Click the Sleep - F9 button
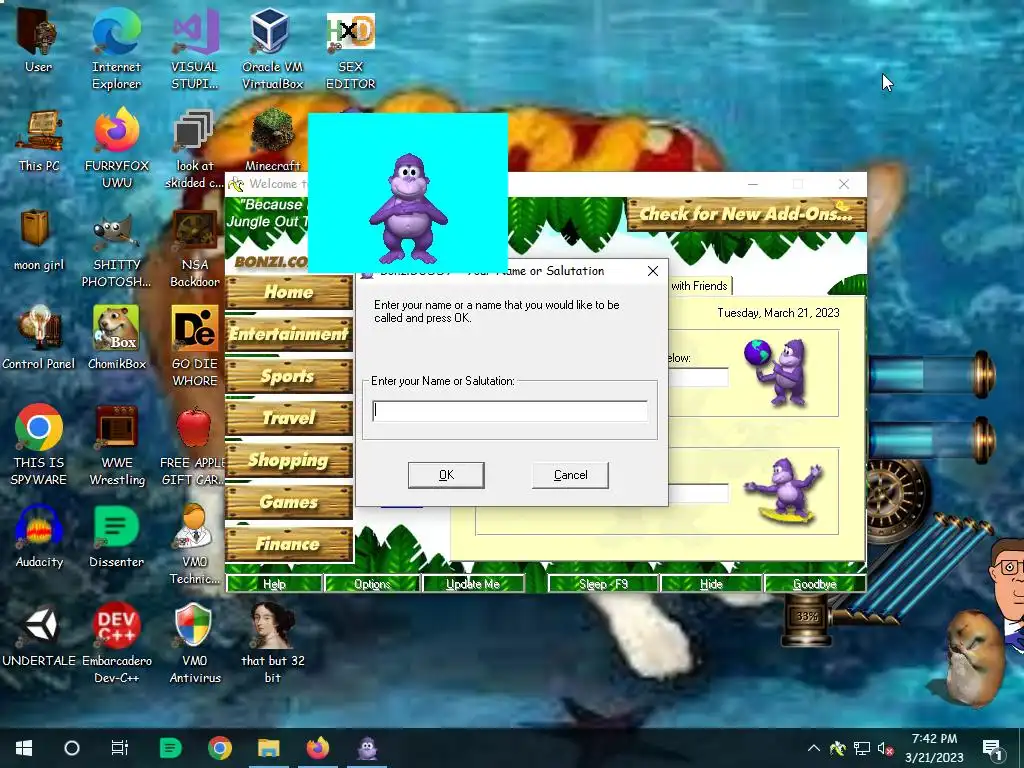This screenshot has width=1024, height=768. pos(603,584)
